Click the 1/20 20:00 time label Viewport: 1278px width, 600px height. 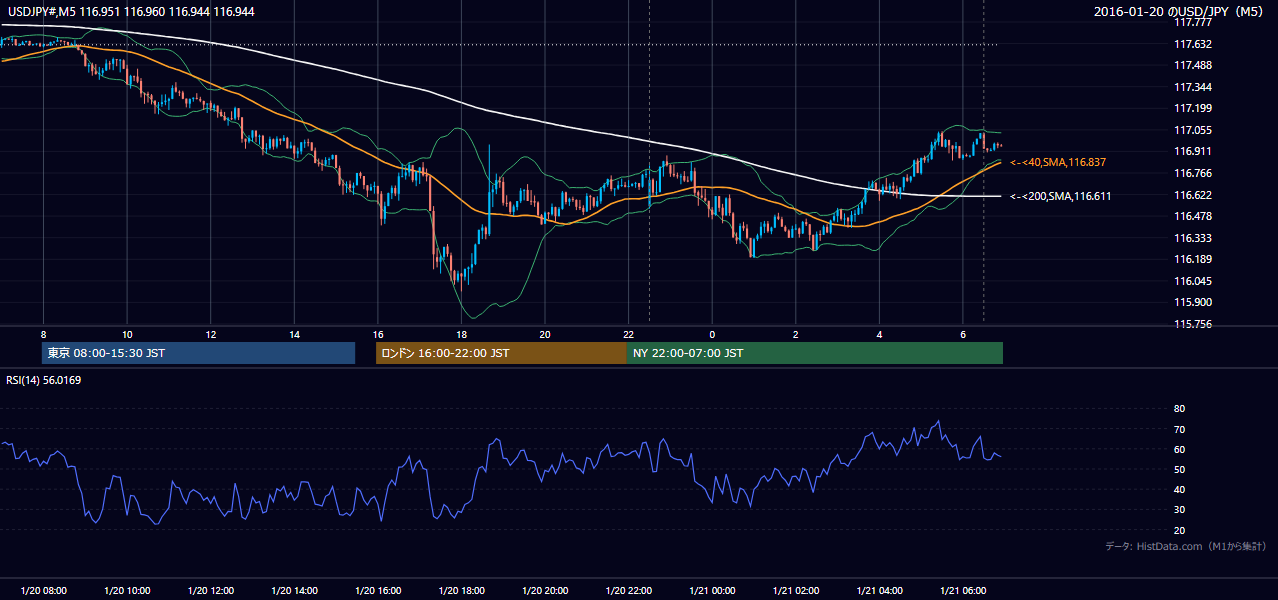click(x=544, y=591)
